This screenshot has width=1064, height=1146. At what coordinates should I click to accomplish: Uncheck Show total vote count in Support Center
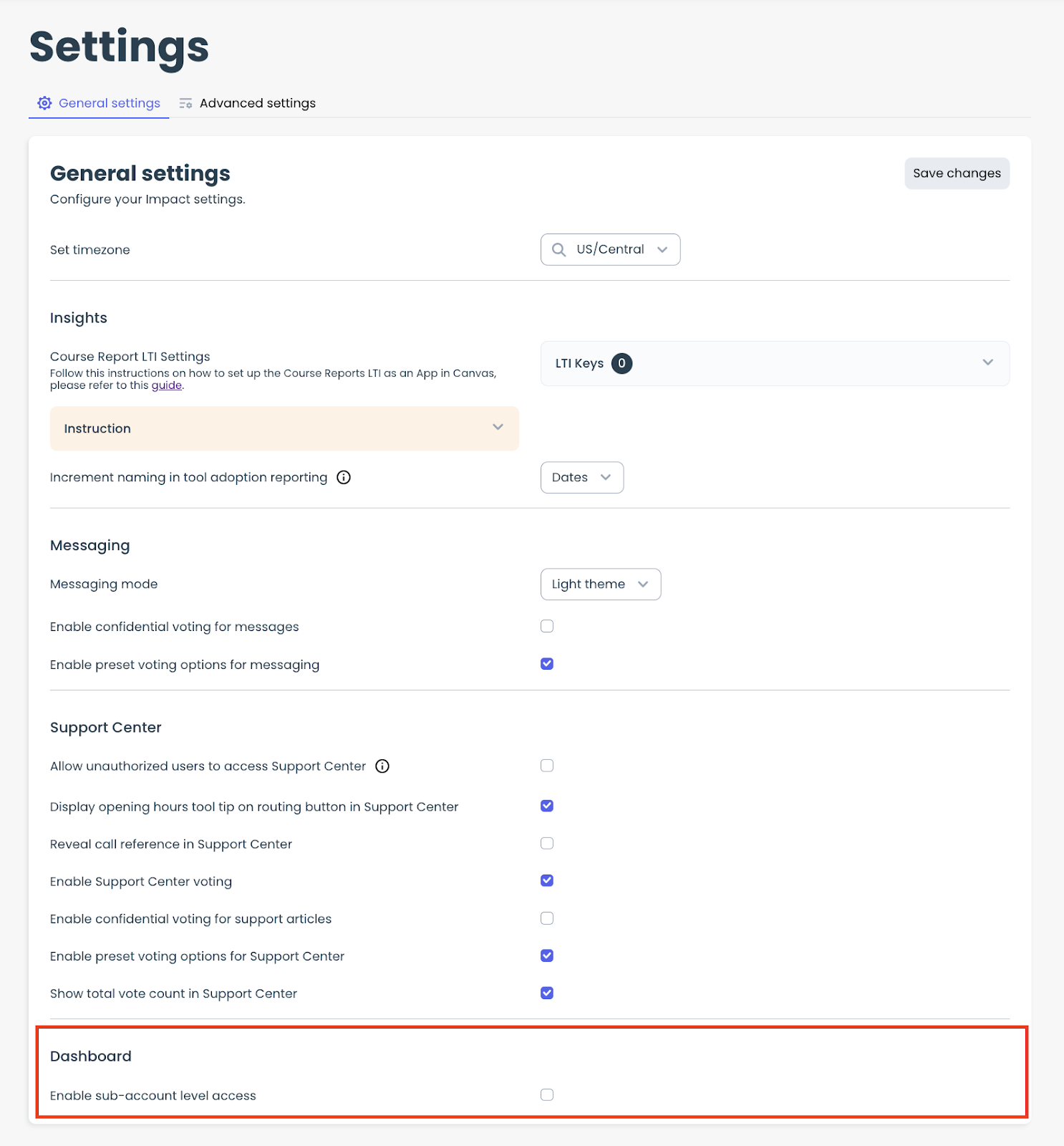547,993
